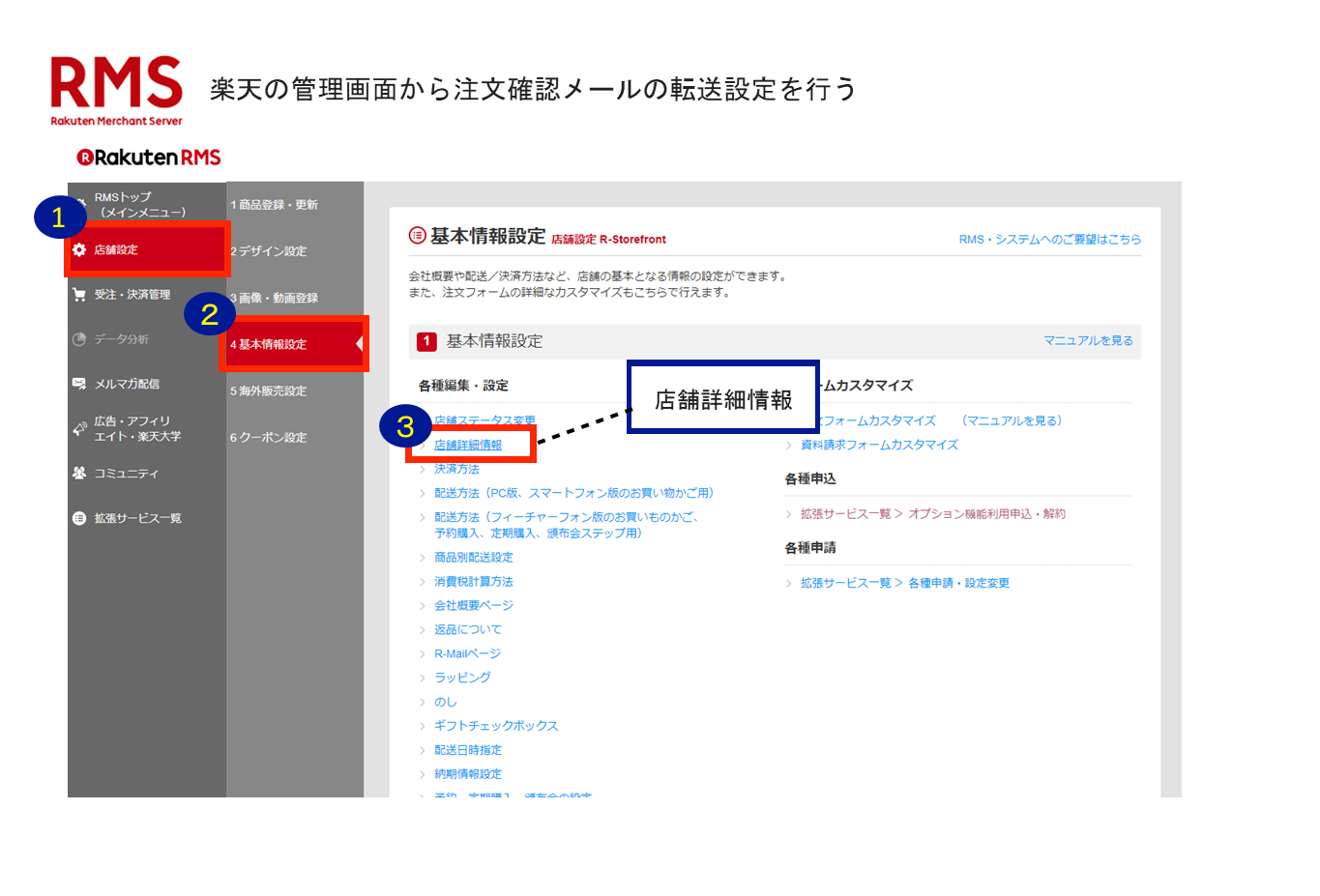
Task: Open the ラッピング link
Action: tap(462, 678)
